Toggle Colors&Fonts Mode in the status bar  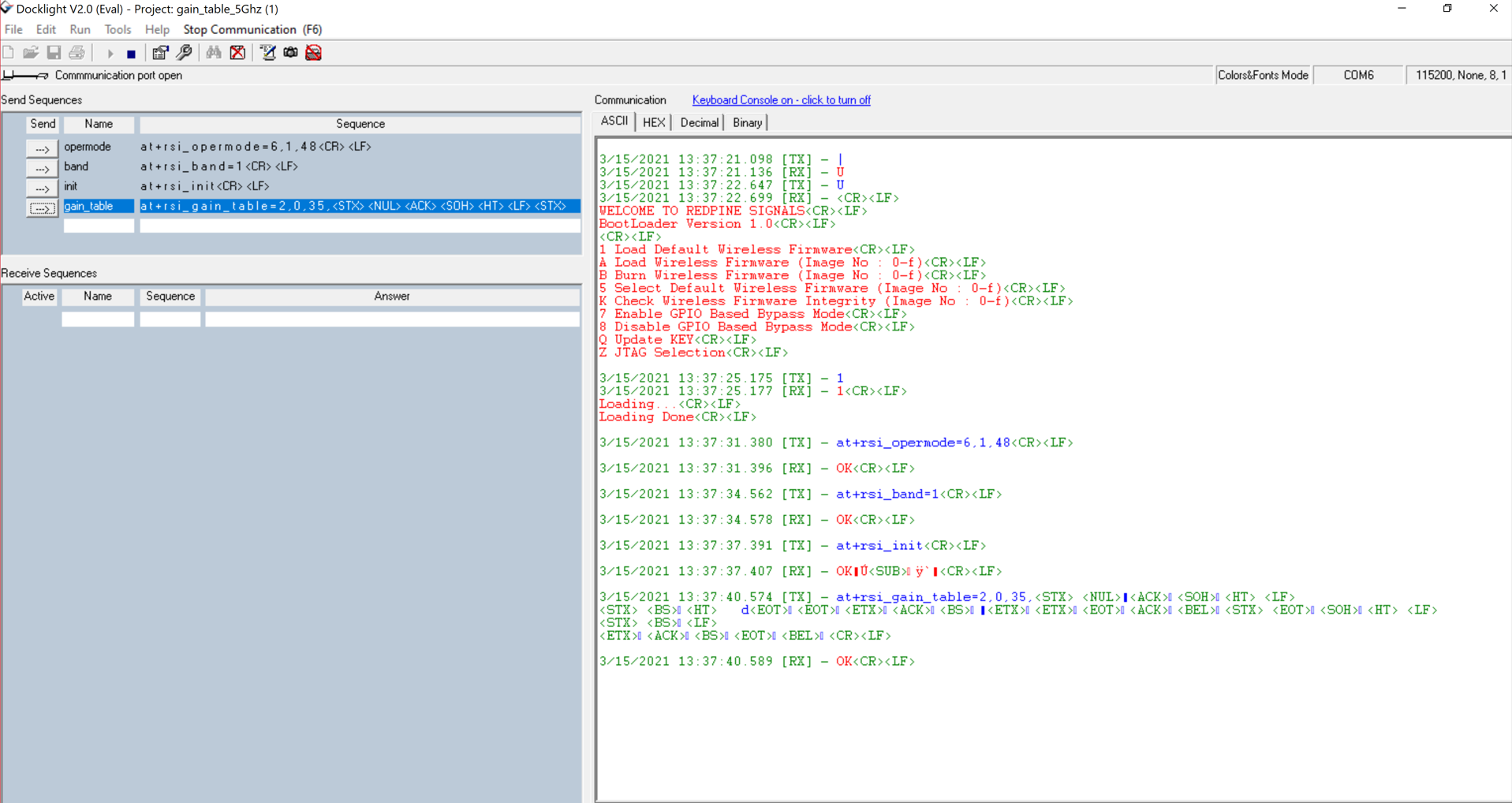(1262, 75)
